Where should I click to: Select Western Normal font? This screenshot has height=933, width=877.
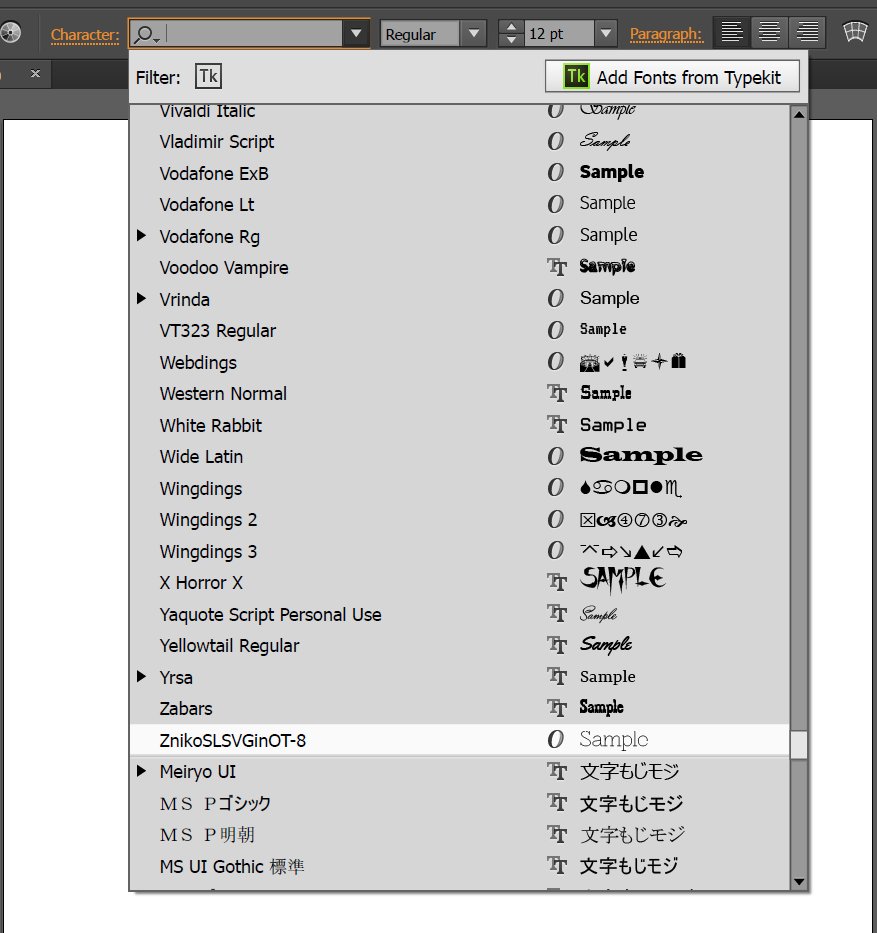click(x=459, y=394)
